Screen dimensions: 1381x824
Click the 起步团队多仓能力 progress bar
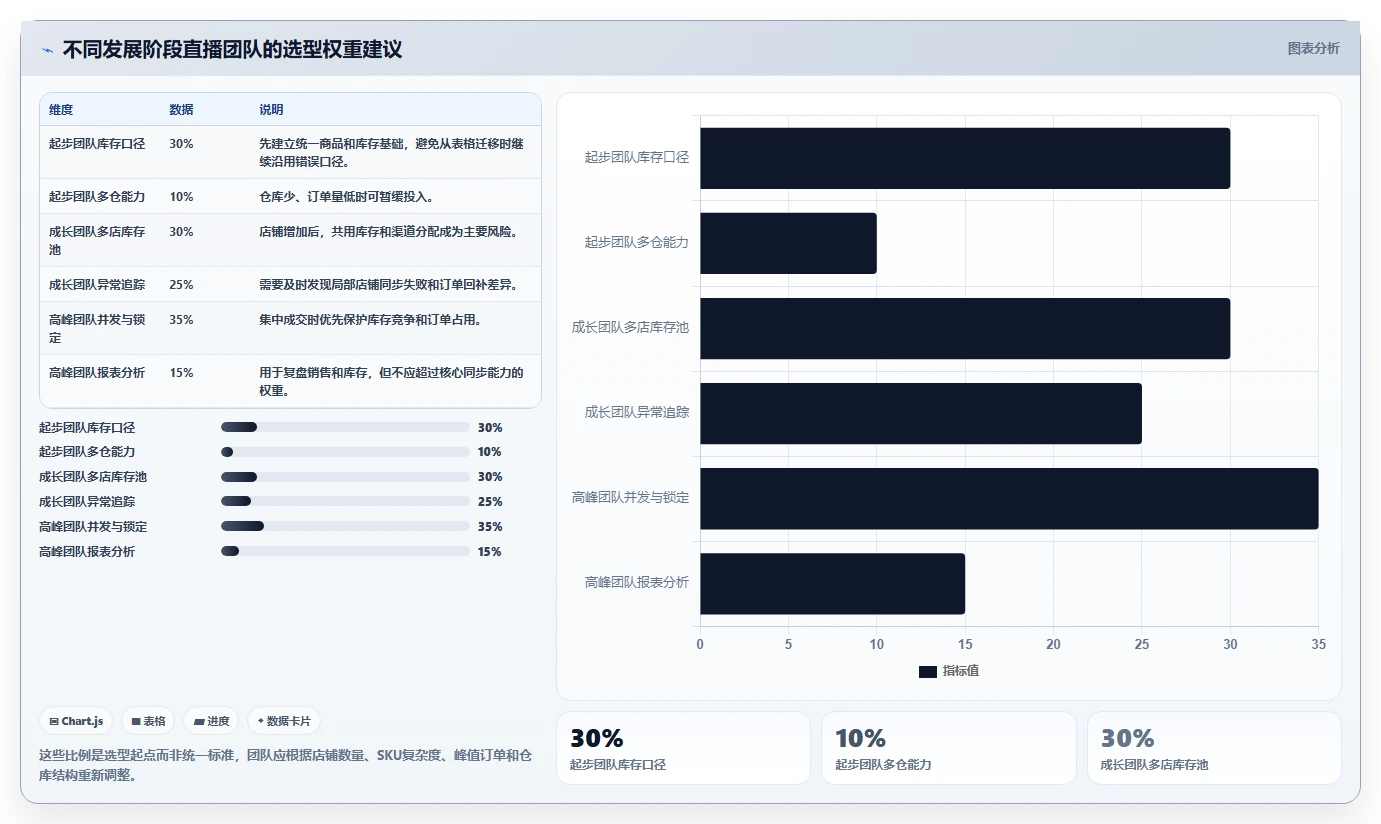345,452
